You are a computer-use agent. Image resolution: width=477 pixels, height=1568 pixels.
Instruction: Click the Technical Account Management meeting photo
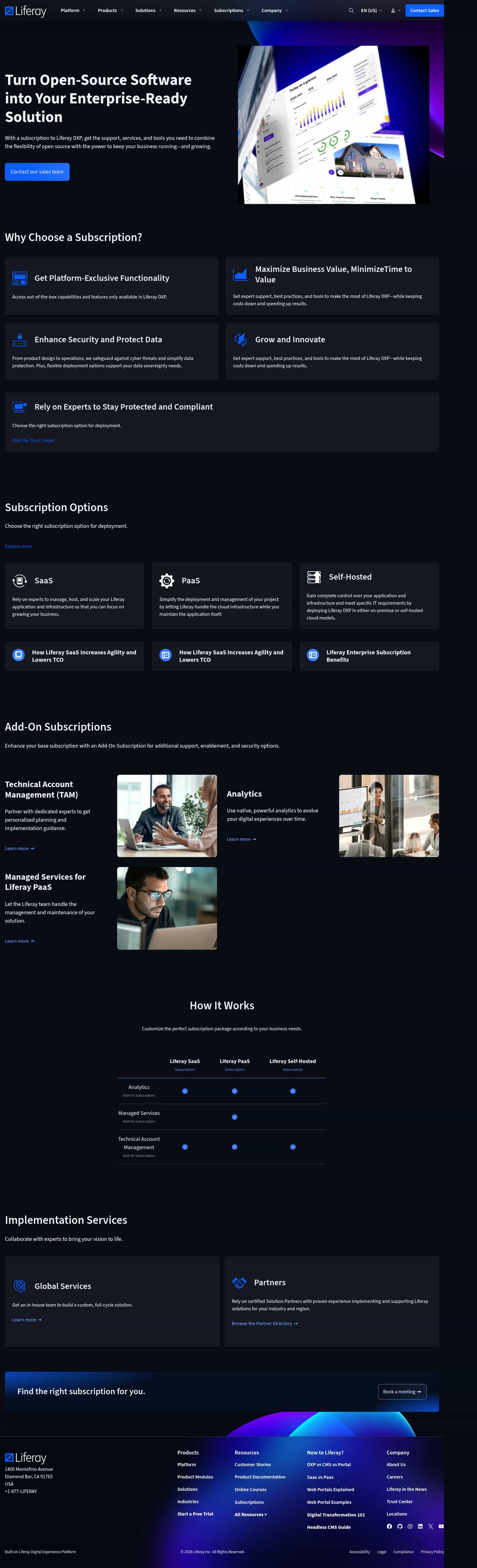click(x=167, y=816)
